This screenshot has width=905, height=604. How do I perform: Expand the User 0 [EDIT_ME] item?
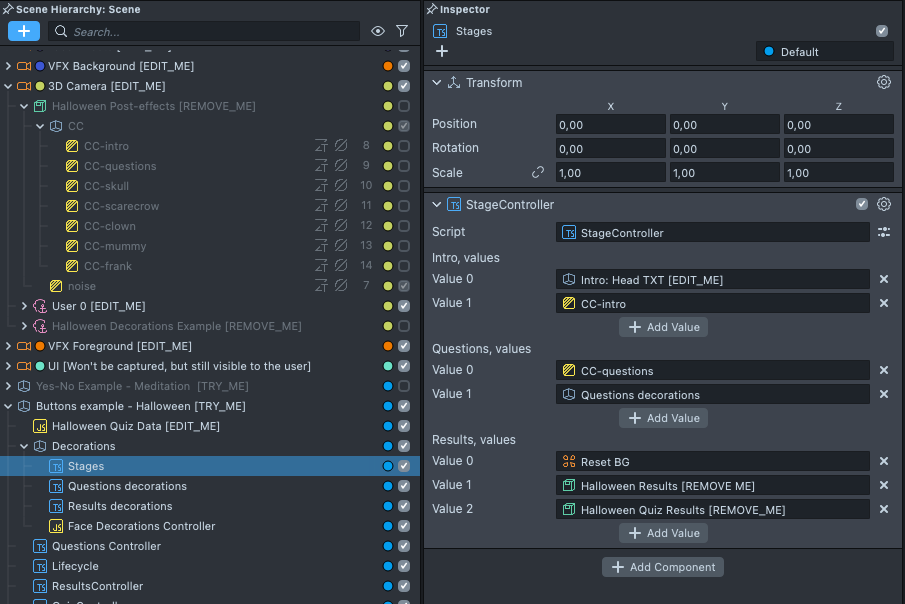coord(25,306)
